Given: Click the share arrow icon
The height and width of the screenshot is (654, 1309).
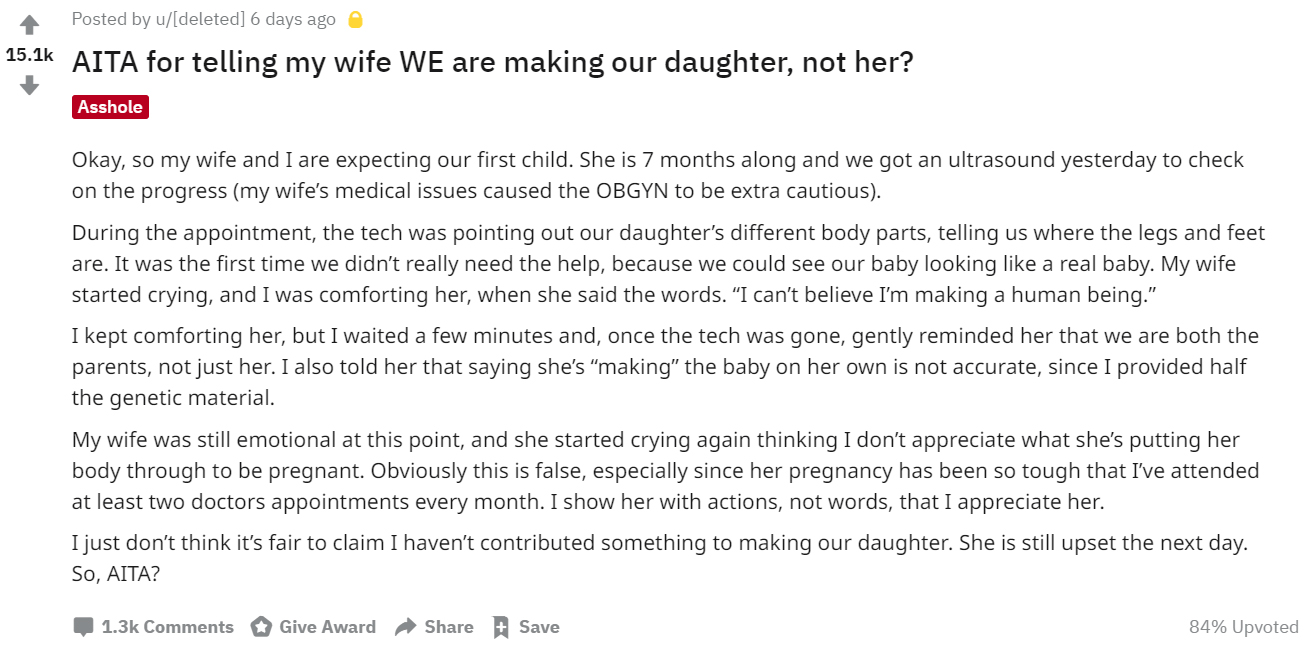Looking at the screenshot, I should click(x=405, y=627).
